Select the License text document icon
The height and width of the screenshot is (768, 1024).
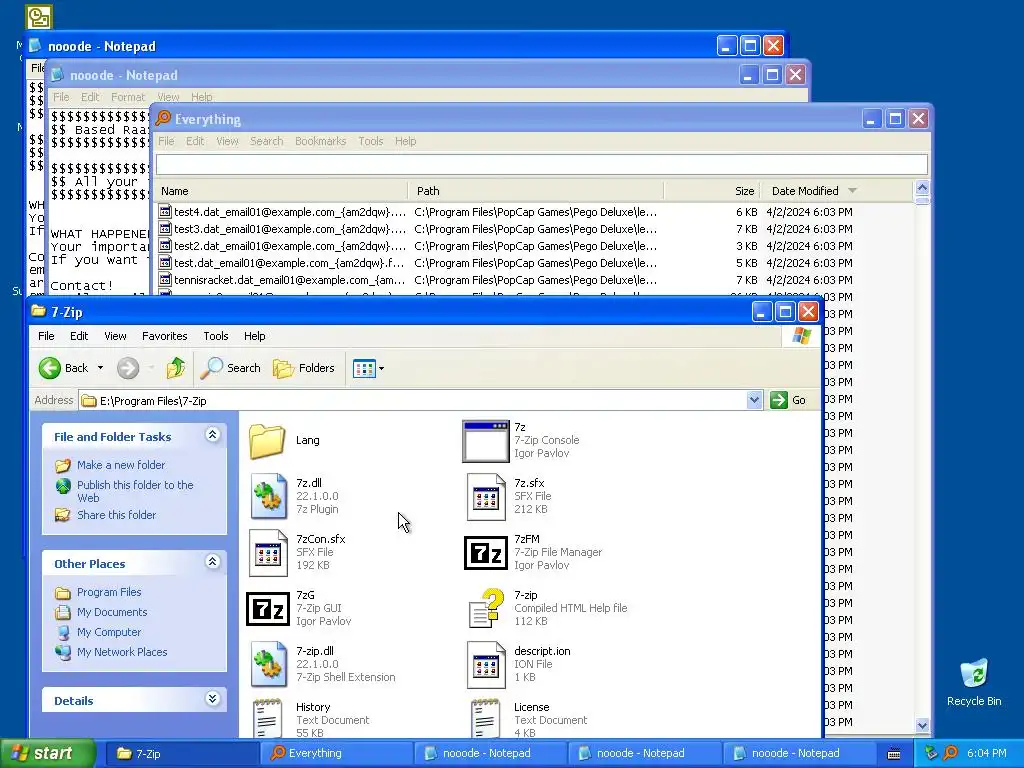point(485,718)
